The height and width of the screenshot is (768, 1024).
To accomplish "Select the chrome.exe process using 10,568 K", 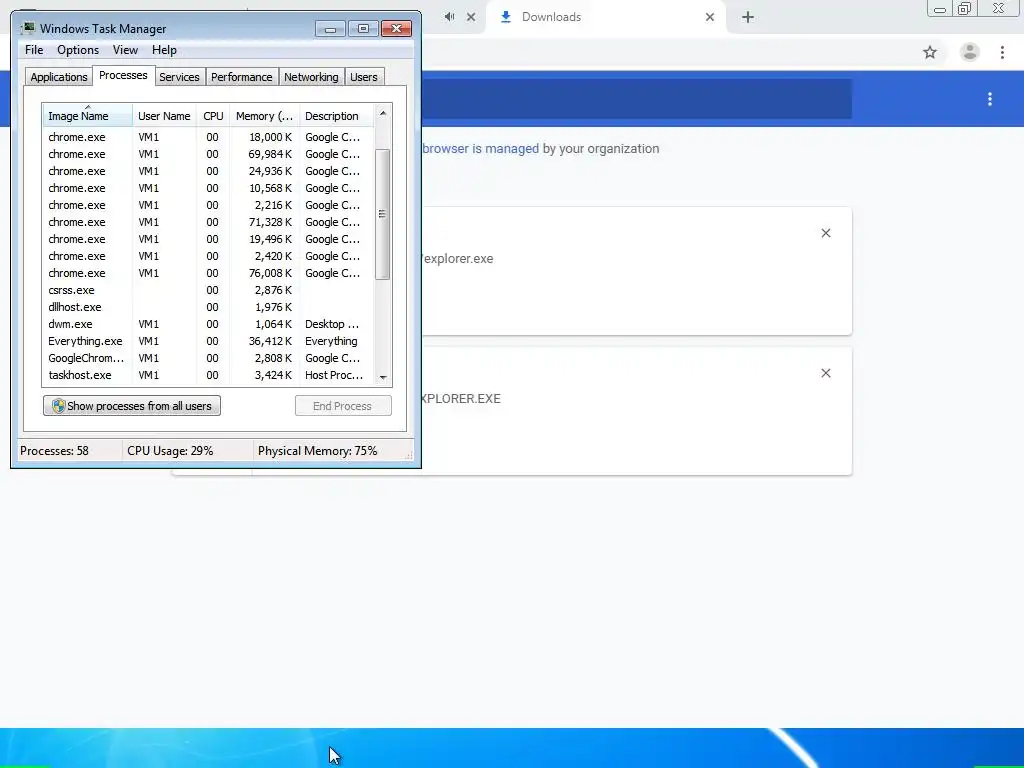I will [208, 188].
